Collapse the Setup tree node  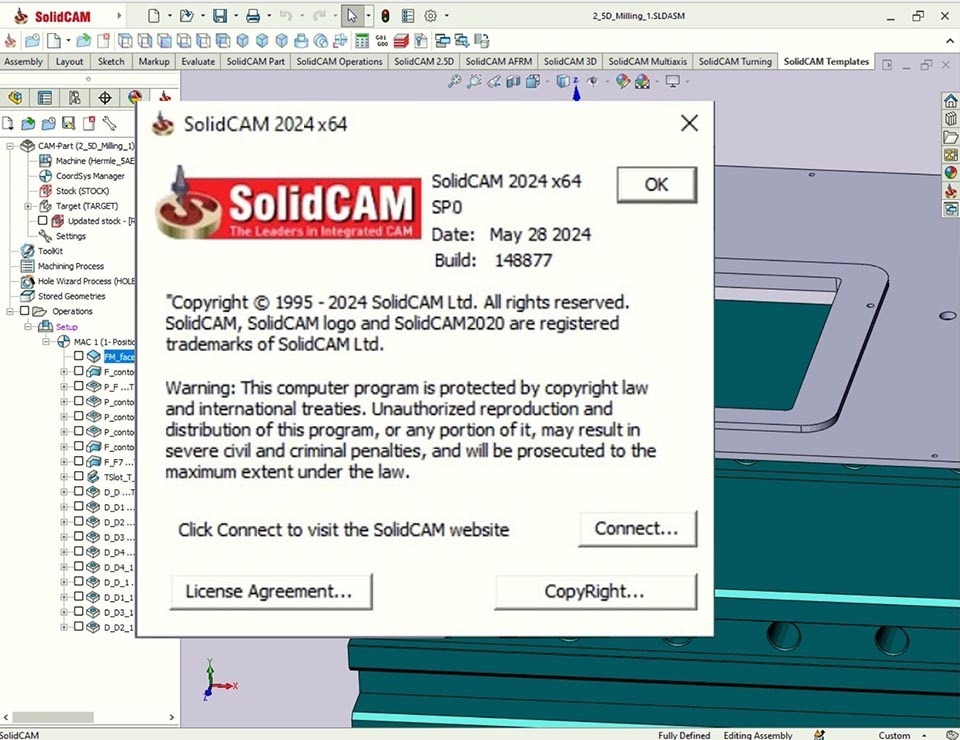click(28, 327)
